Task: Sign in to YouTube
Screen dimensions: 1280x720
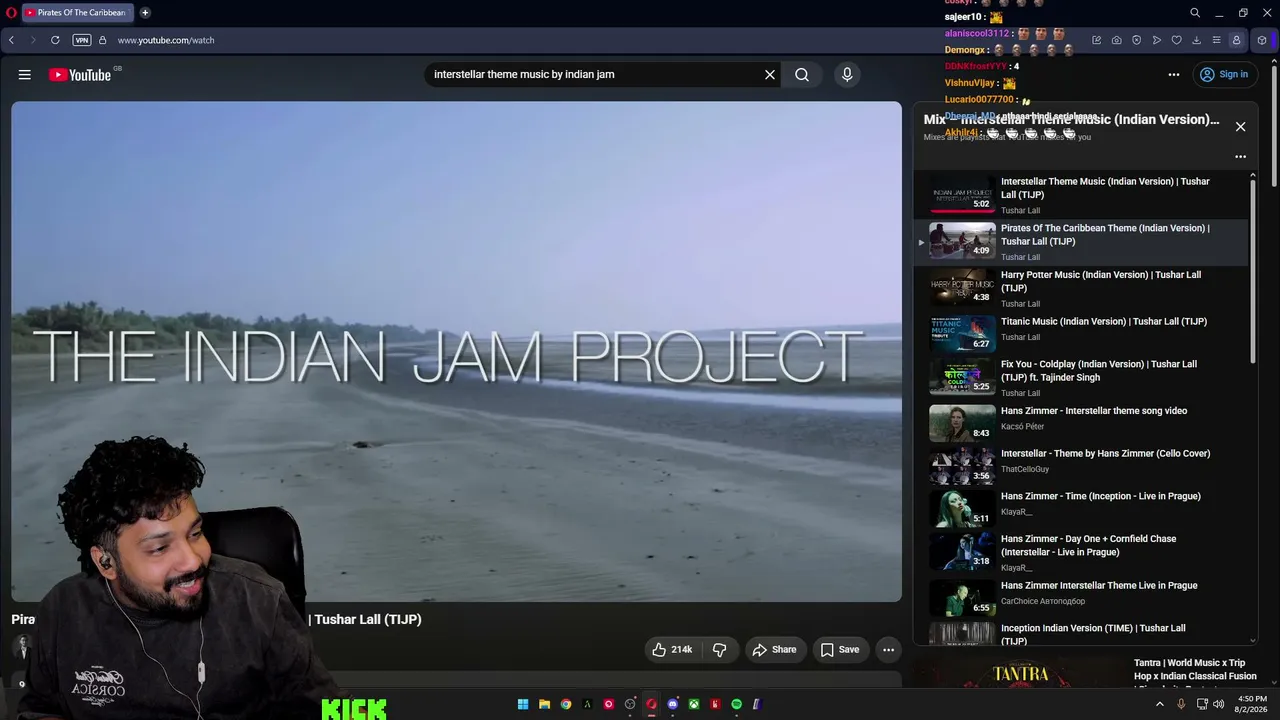Action: pyautogui.click(x=1224, y=75)
